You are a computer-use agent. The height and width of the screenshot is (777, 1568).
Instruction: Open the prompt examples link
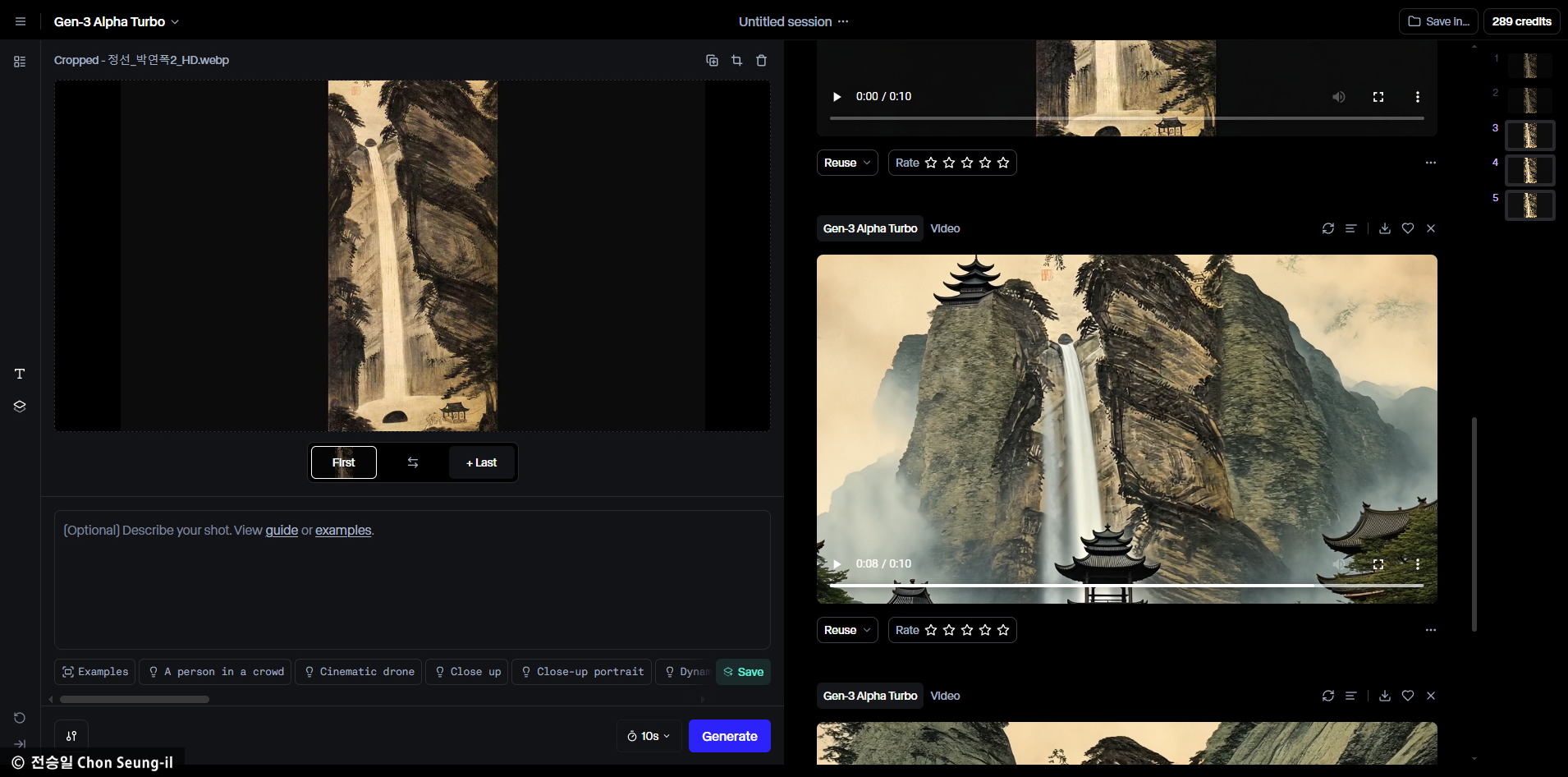click(343, 531)
